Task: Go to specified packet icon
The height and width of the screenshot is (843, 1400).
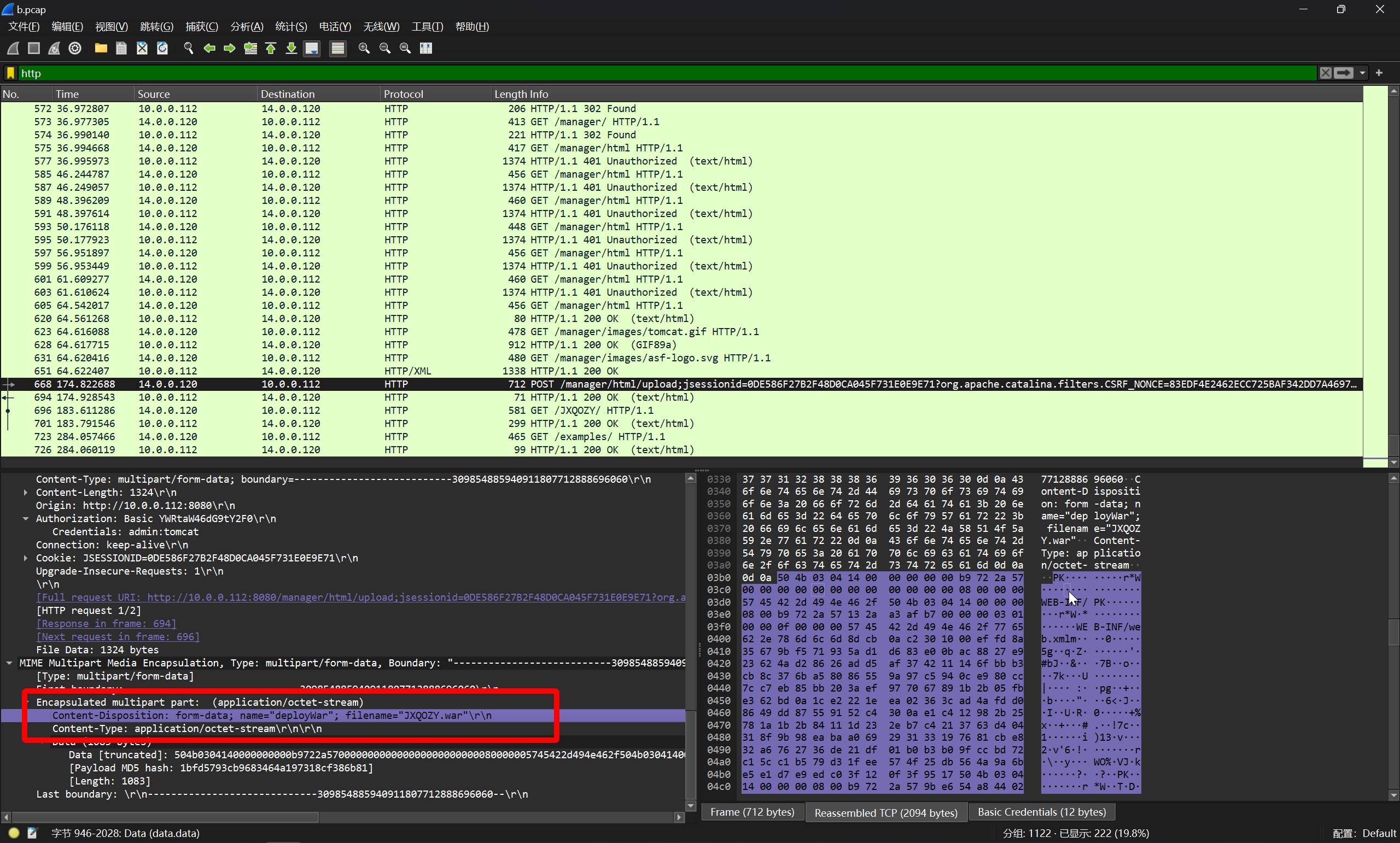Action: pyautogui.click(x=250, y=48)
